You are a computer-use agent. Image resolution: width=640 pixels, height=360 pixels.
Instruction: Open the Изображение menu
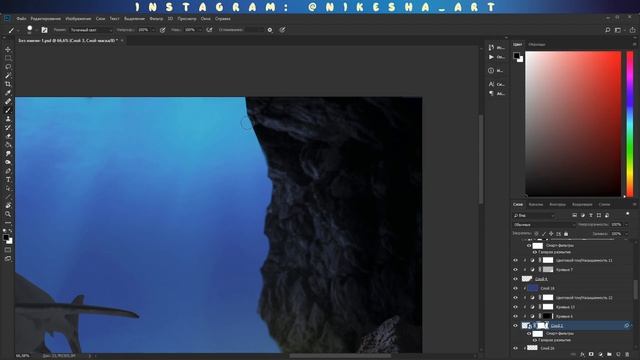click(x=78, y=19)
